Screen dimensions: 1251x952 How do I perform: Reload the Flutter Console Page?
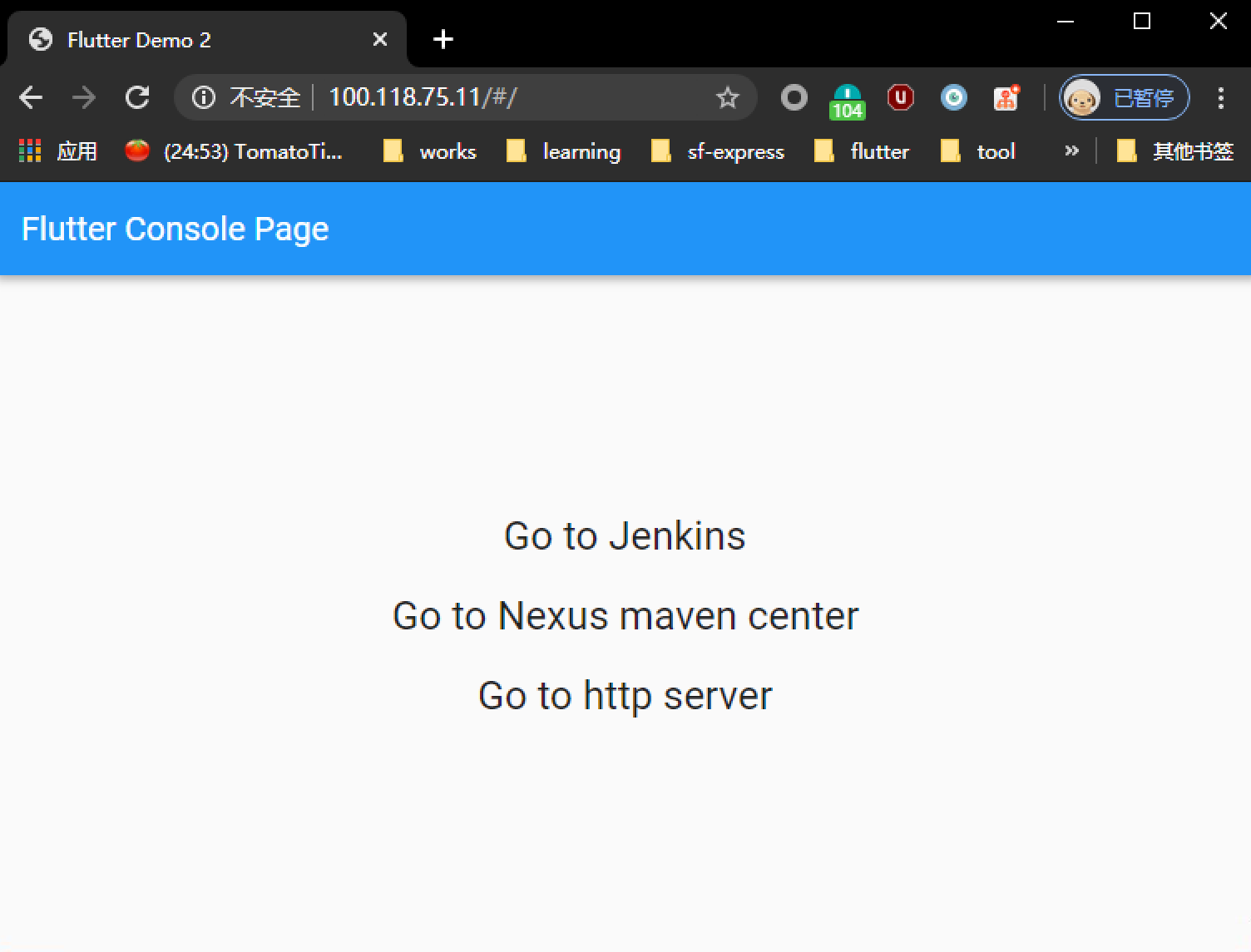tap(137, 97)
